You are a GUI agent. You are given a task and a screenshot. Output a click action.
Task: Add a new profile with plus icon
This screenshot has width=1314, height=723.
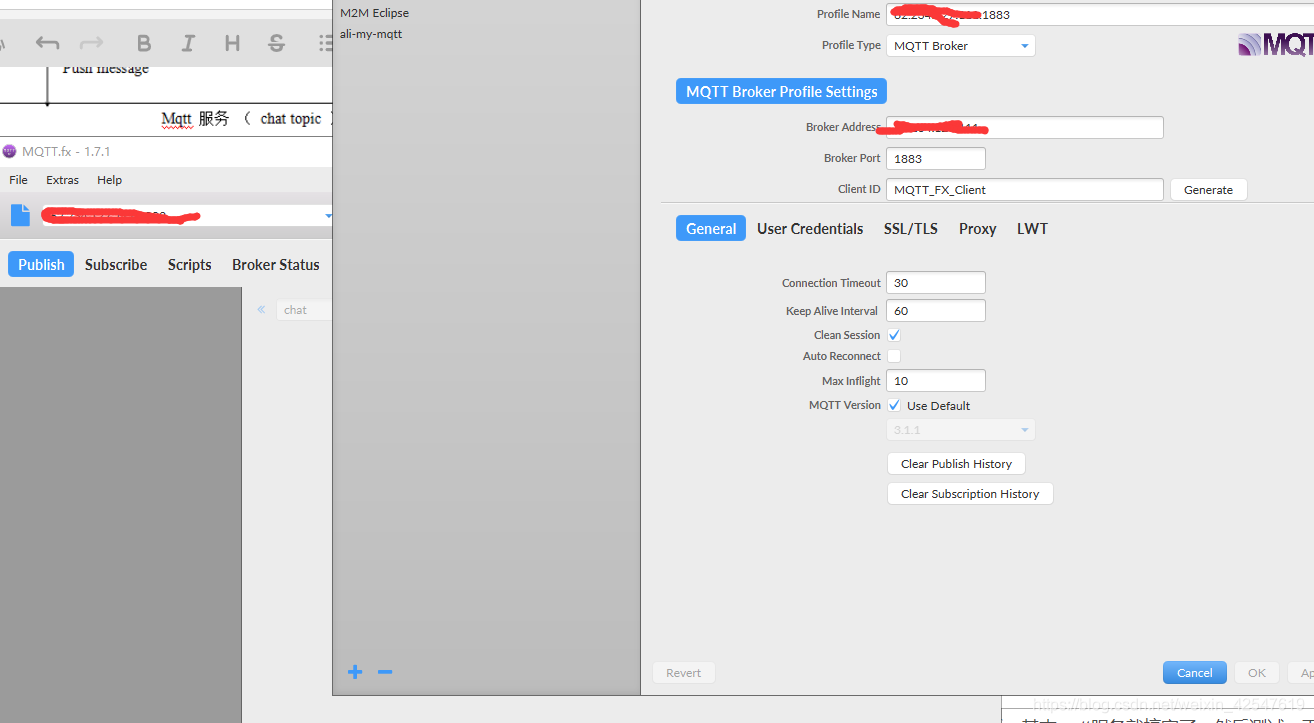point(355,672)
